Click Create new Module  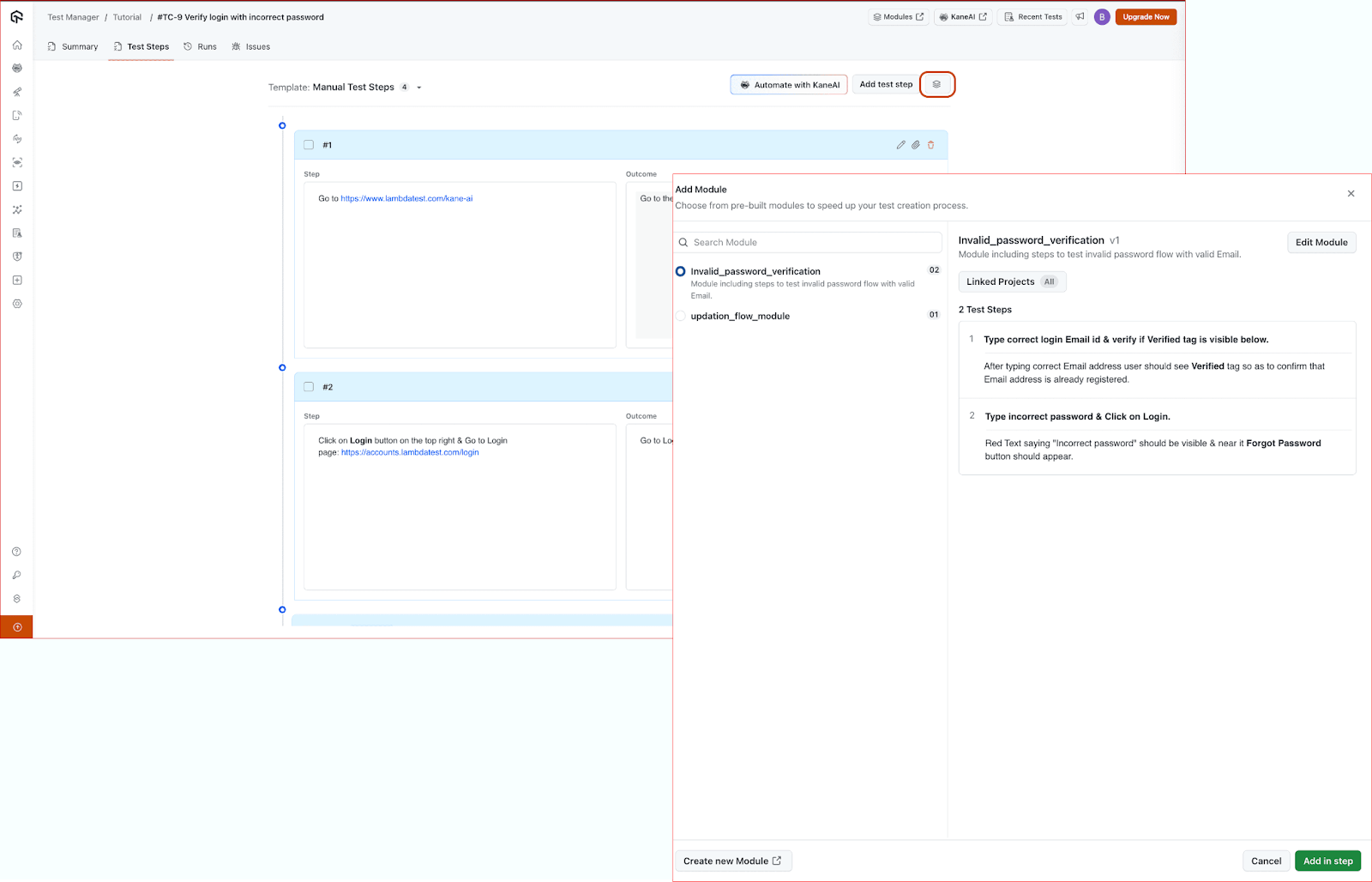click(732, 861)
